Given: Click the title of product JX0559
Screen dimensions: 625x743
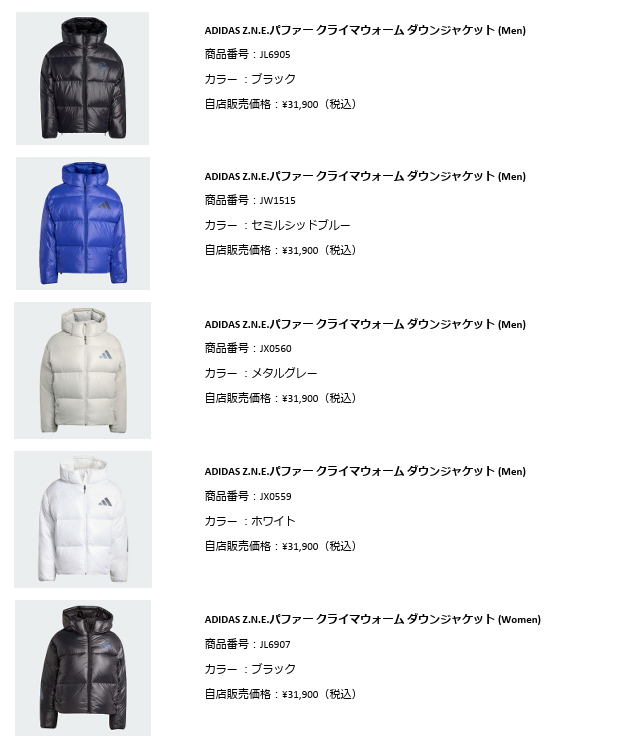Looking at the screenshot, I should [365, 471].
